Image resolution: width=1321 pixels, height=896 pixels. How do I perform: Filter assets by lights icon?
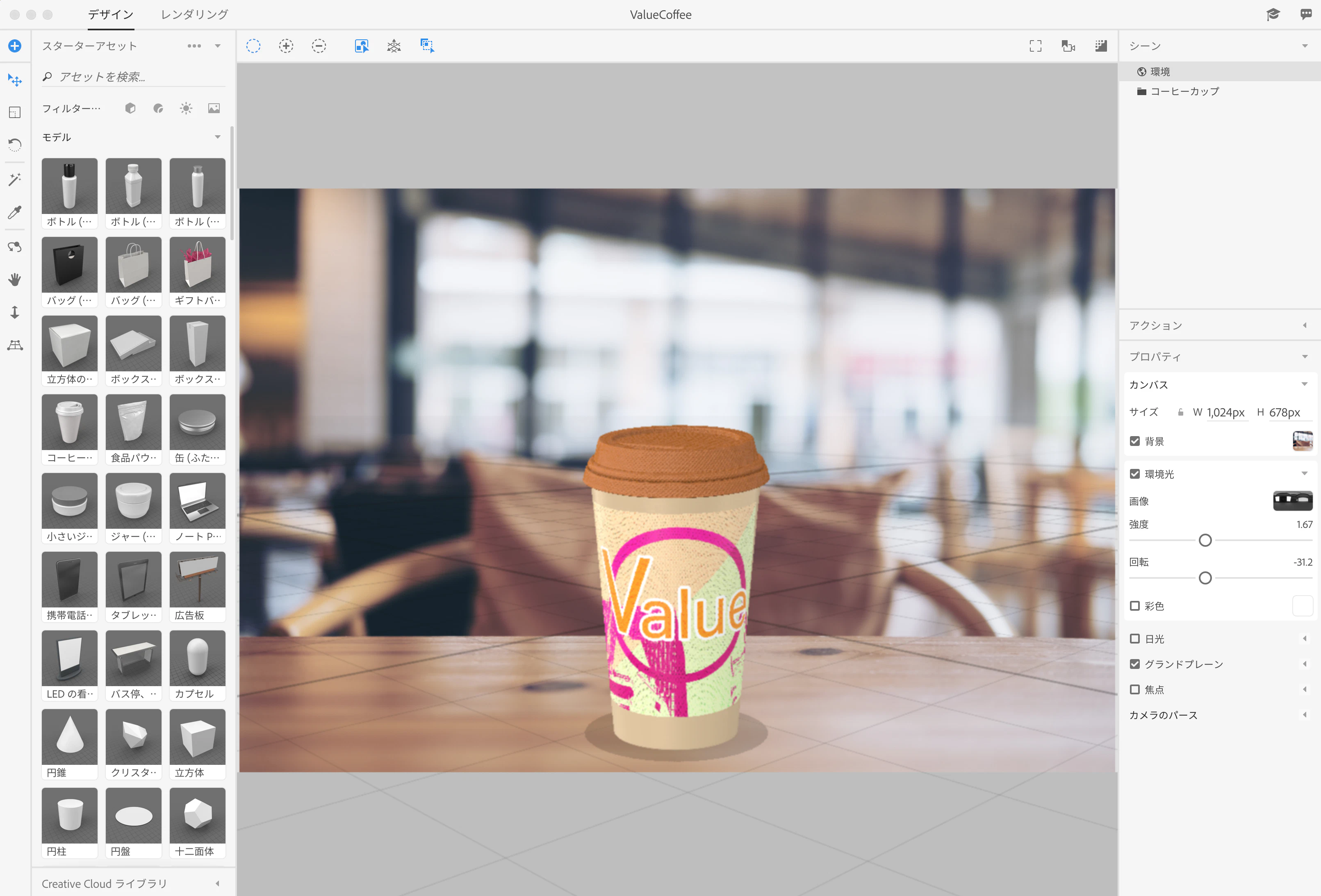(x=186, y=108)
